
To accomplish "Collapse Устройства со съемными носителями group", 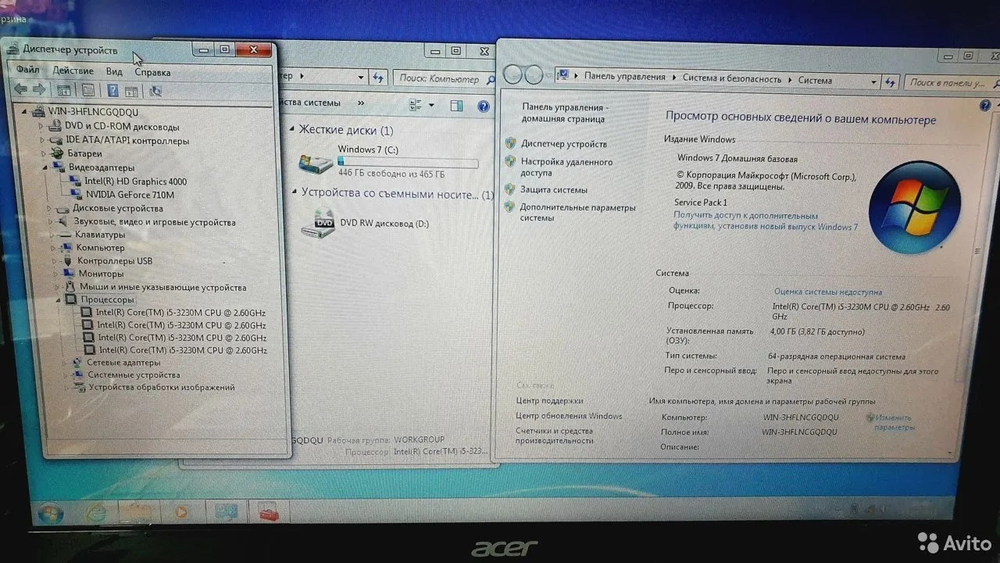I will (x=294, y=192).
